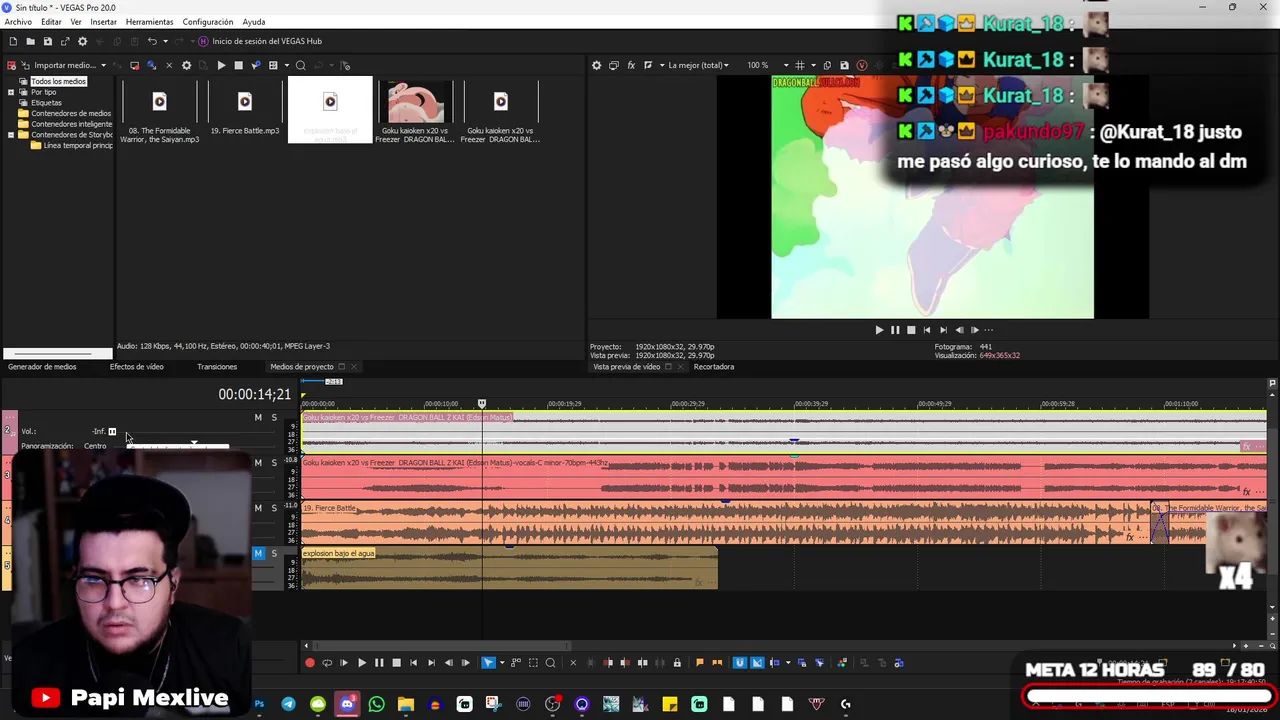Select Todos los medios tree item
This screenshot has width=1280, height=720.
pos(58,81)
